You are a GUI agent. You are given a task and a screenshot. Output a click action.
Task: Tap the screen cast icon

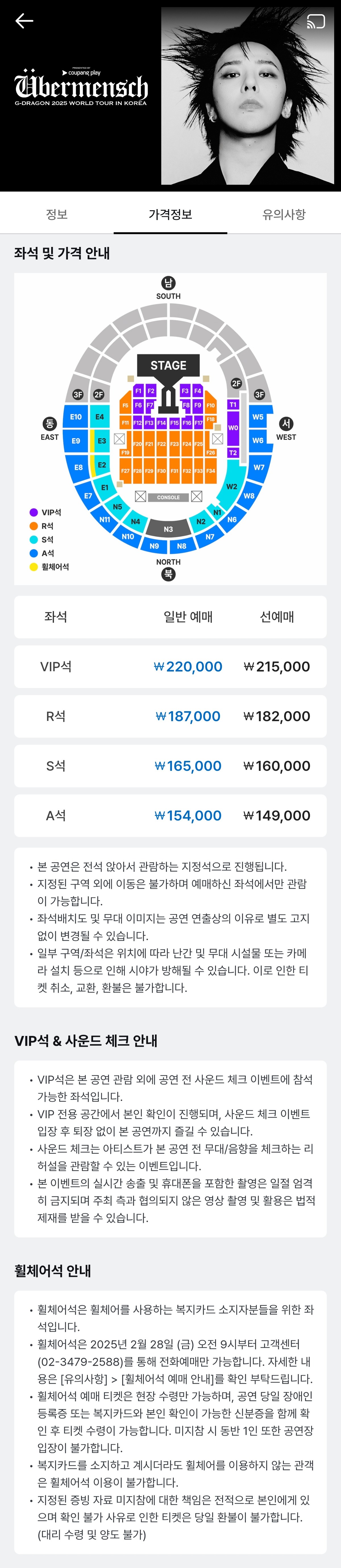coord(315,22)
